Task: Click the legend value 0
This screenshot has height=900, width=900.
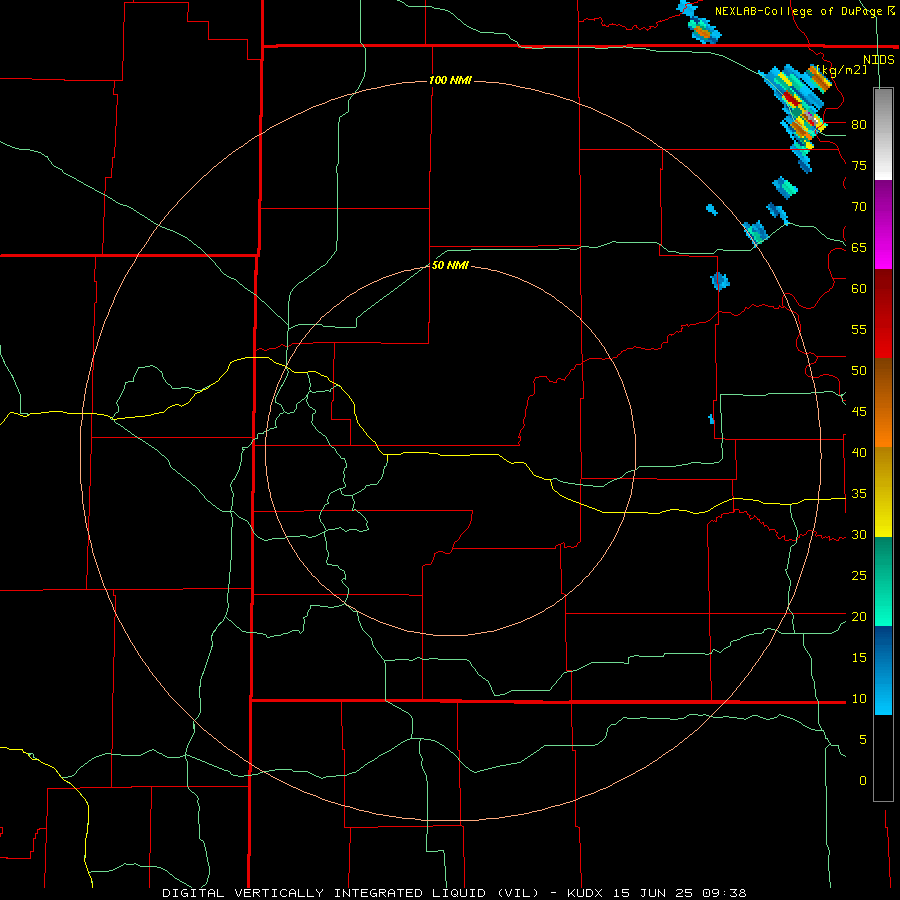Action: (x=863, y=781)
